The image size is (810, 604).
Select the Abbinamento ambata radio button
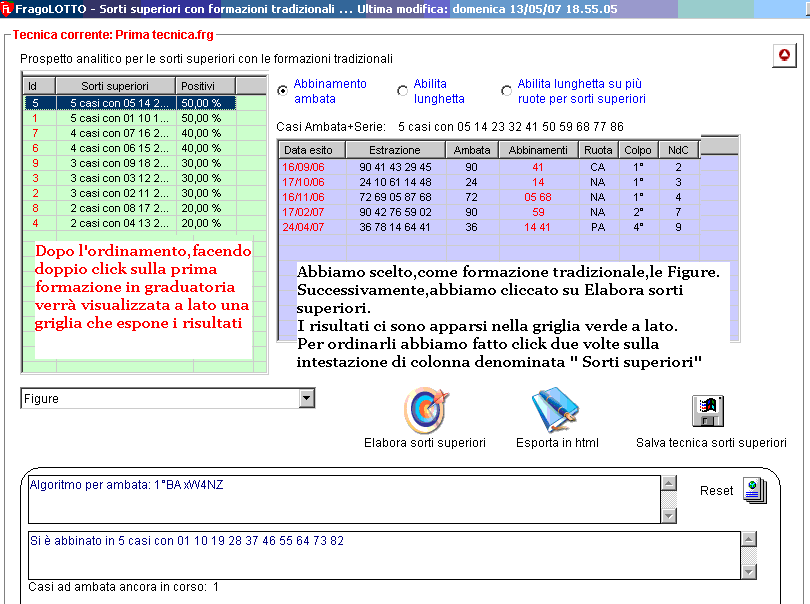283,91
